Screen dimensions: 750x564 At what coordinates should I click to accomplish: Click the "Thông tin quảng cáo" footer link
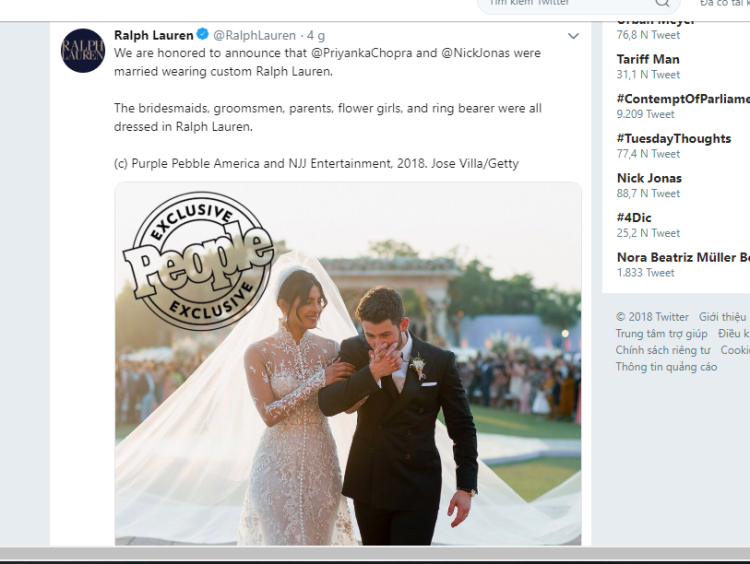pos(666,367)
